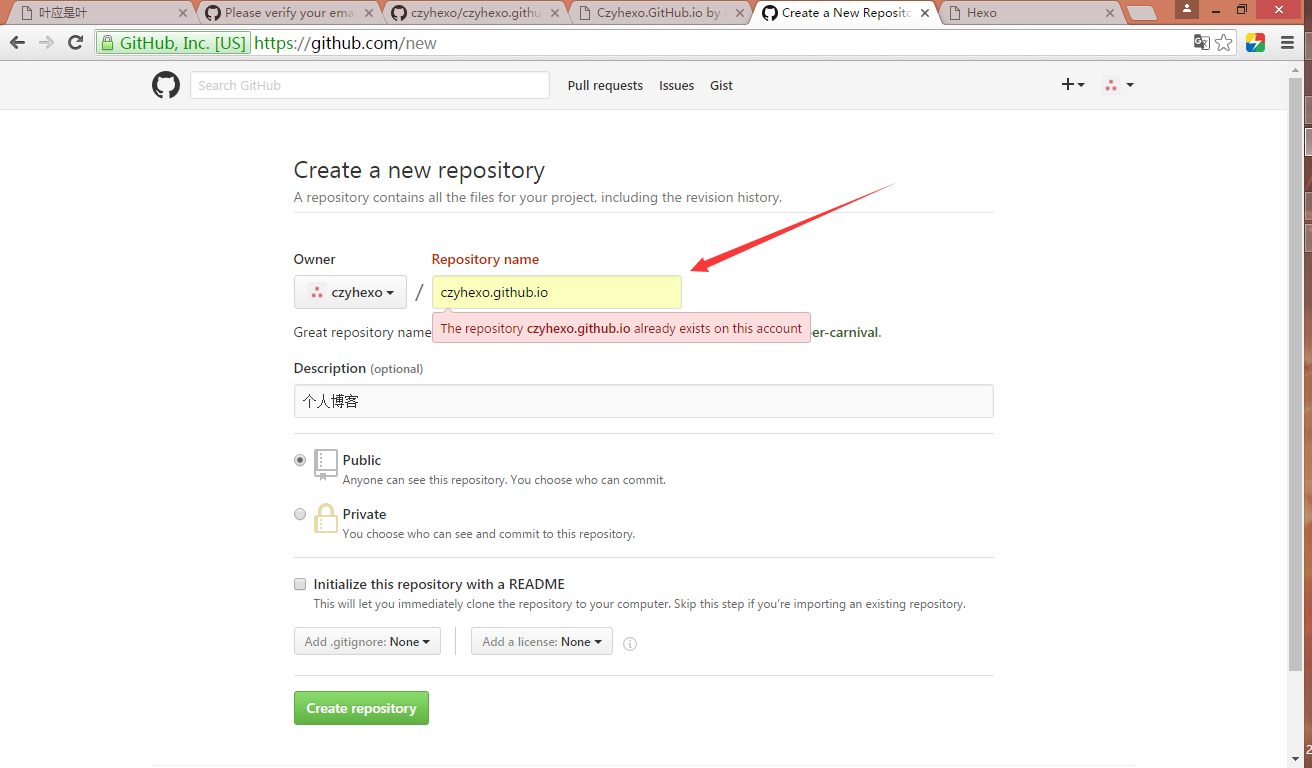Click the Search GitHub field
The width and height of the screenshot is (1312, 768).
pos(370,85)
